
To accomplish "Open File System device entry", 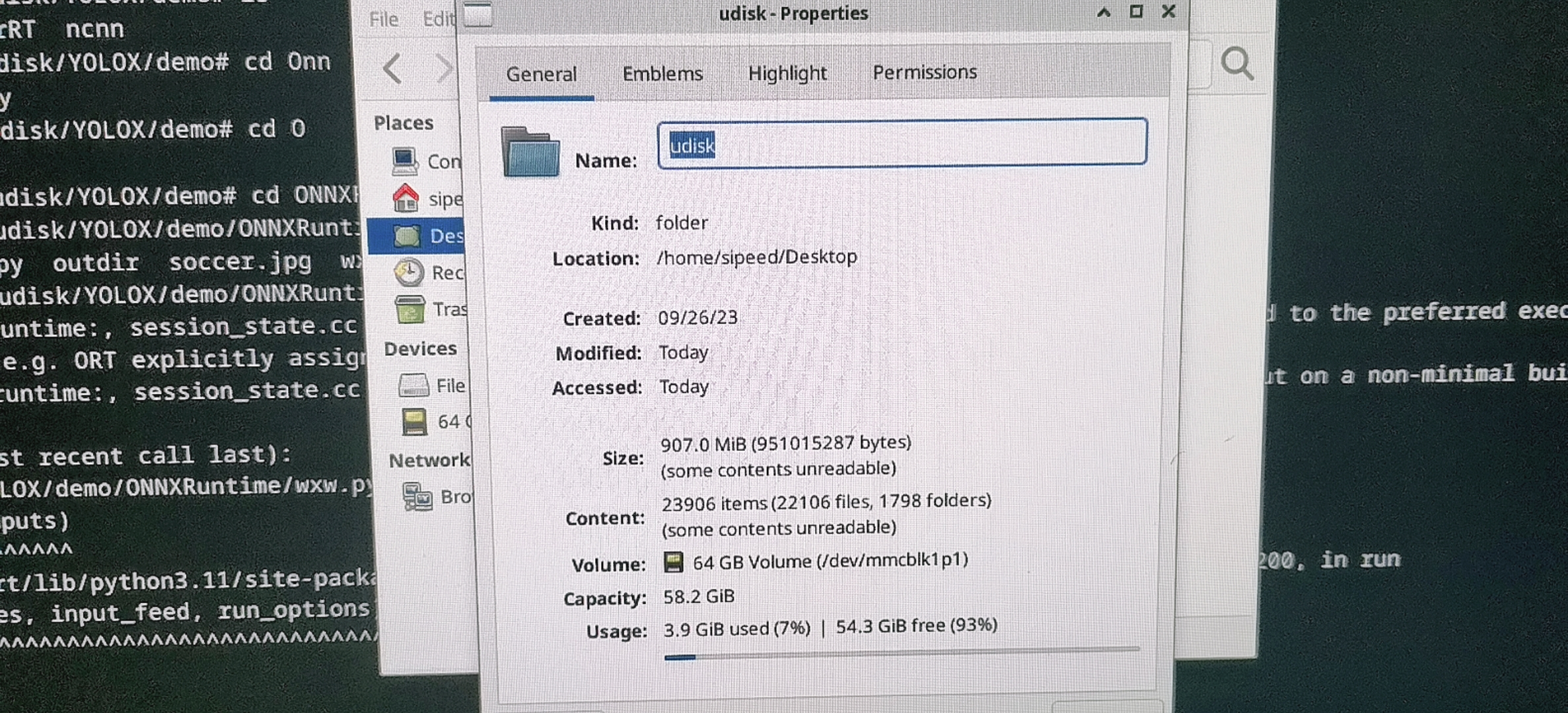I will (x=433, y=386).
